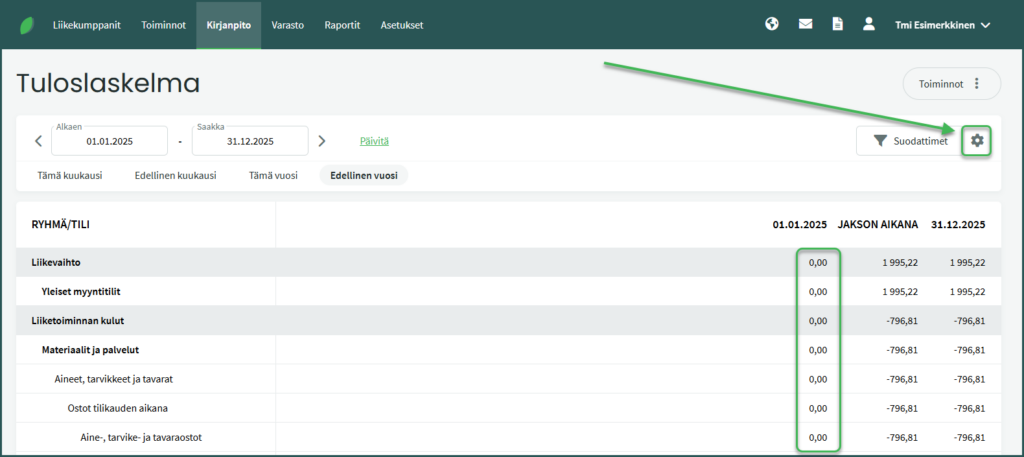Select the Edellinen vuosi period chip
The height and width of the screenshot is (457, 1024).
363,175
